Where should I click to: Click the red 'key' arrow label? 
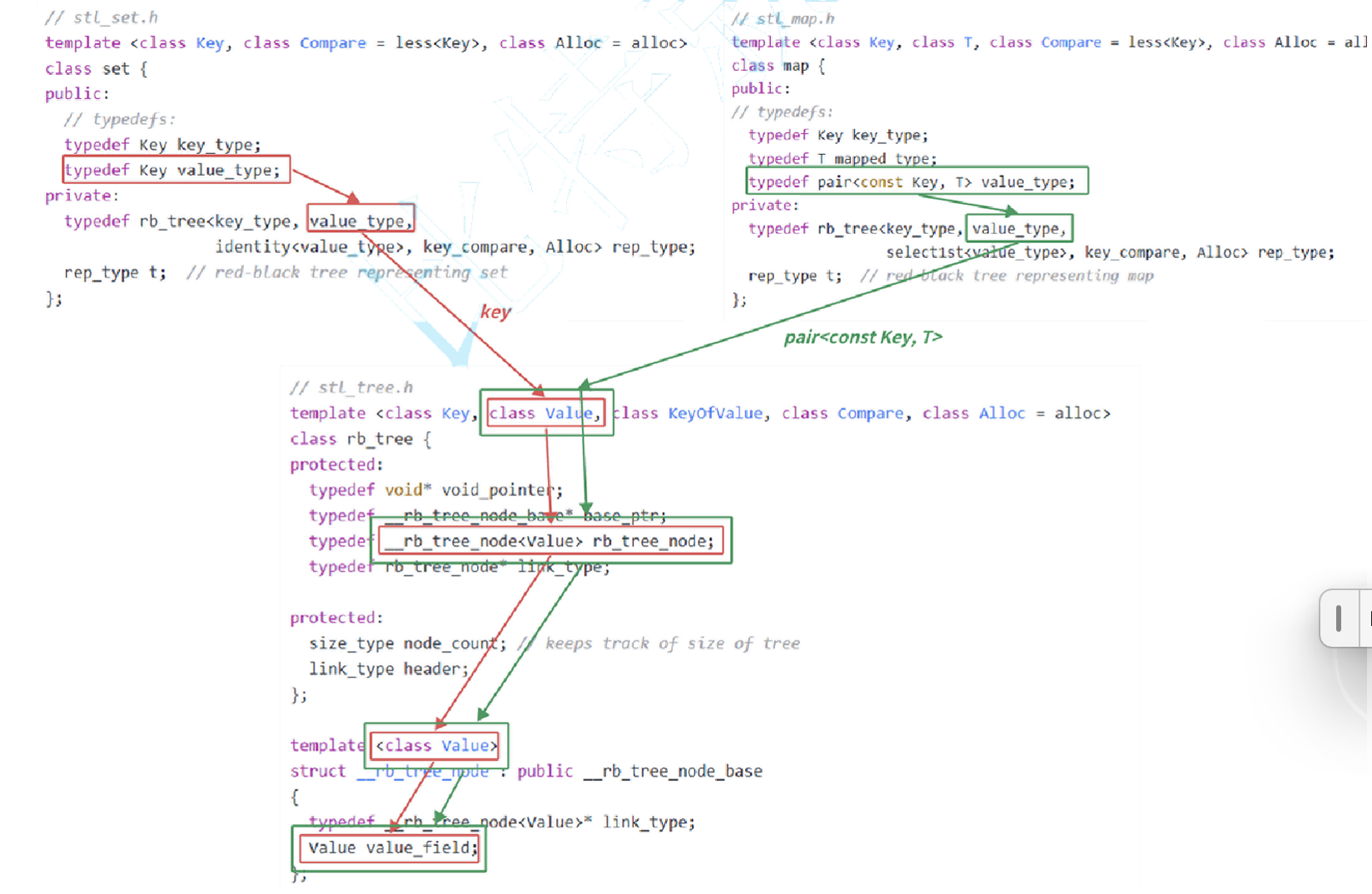495,311
